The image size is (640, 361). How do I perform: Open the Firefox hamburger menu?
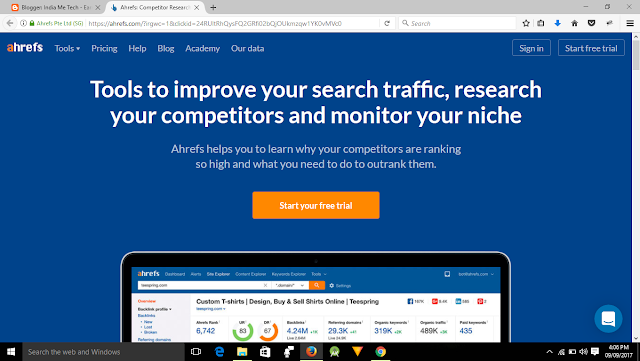point(630,23)
